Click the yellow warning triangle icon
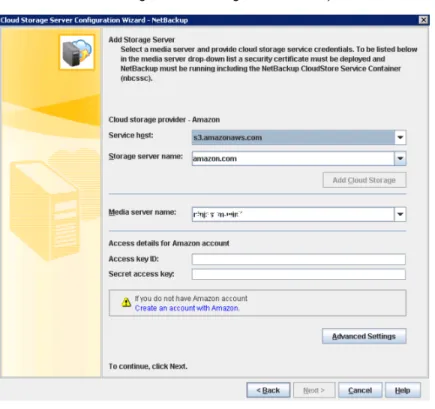435x409 pixels. coord(126,302)
